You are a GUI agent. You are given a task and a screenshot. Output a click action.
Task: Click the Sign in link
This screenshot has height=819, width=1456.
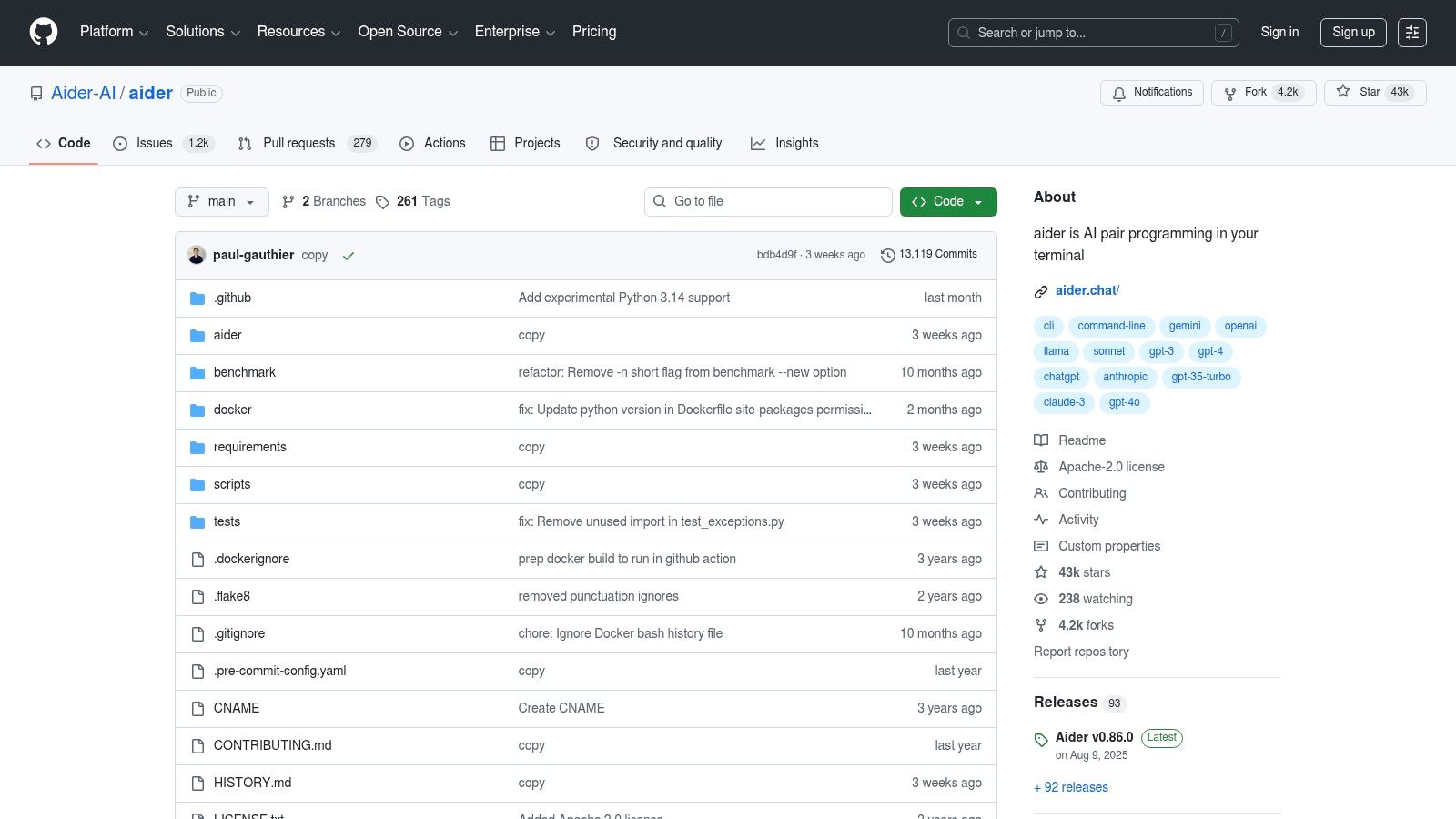point(1279,32)
